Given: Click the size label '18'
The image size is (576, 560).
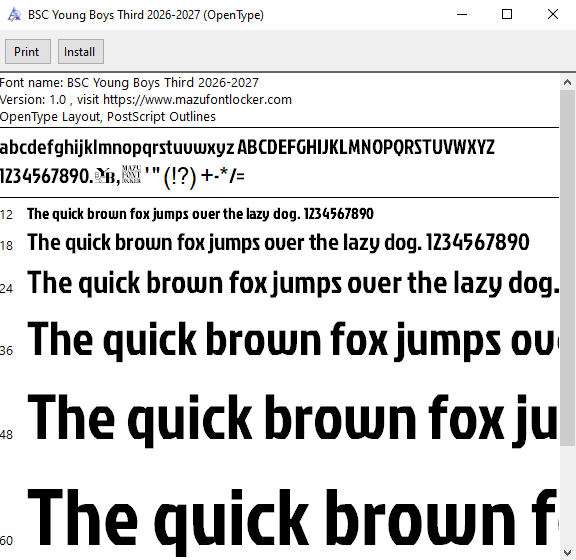Looking at the screenshot, I should tap(7, 246).
